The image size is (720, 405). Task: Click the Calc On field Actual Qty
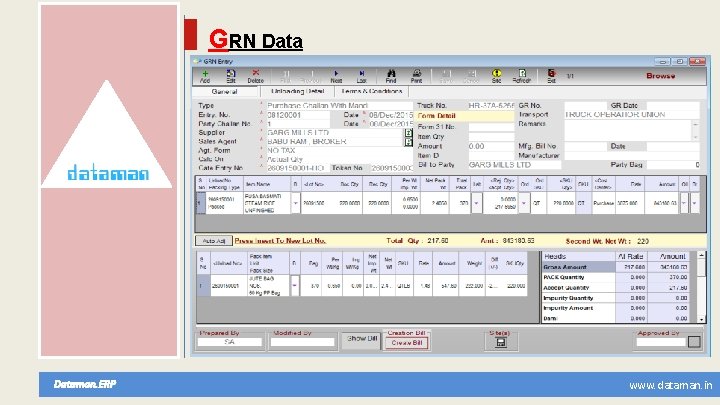(x=339, y=159)
